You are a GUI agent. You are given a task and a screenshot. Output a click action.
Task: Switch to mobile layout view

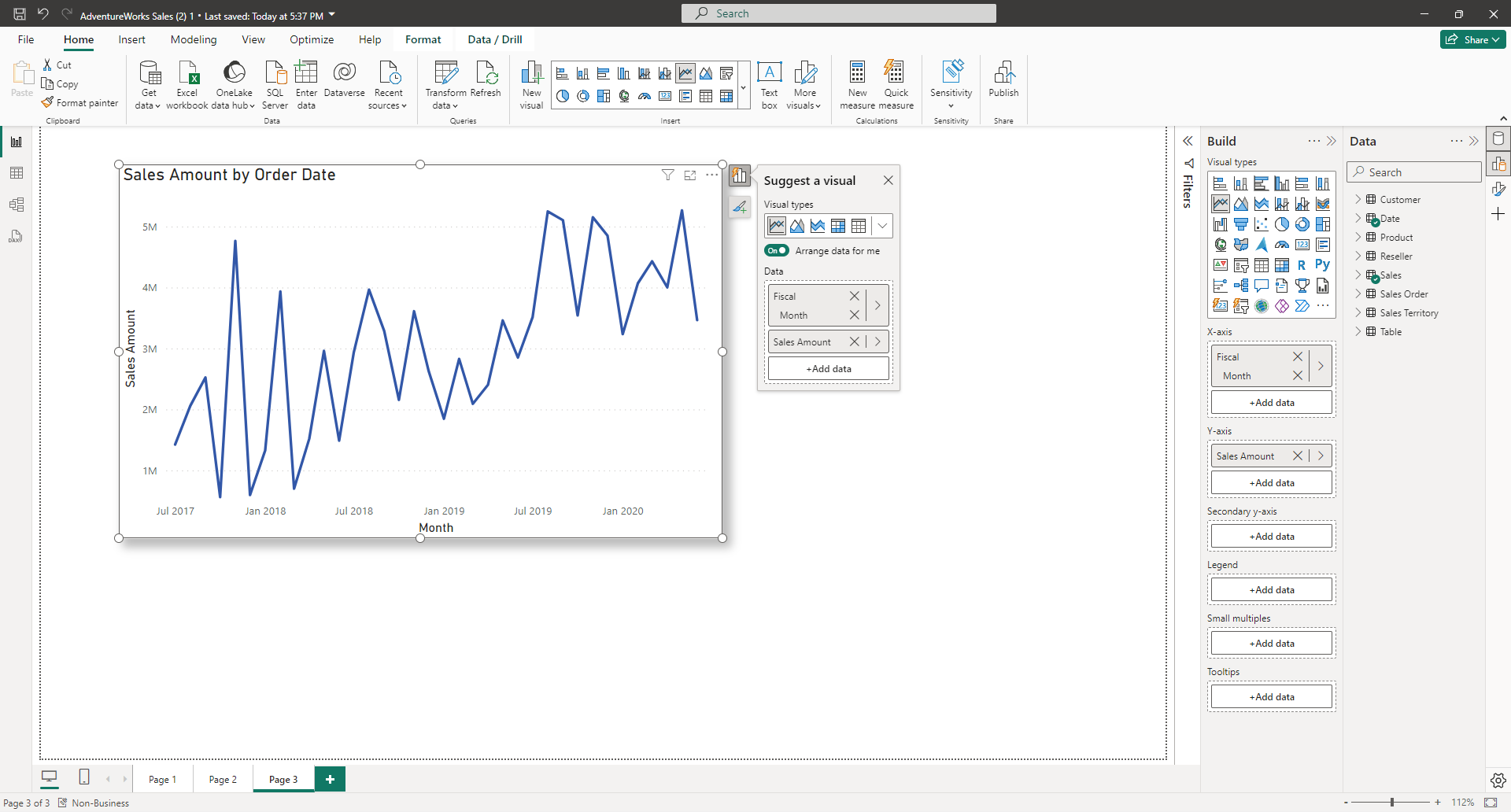(x=84, y=777)
